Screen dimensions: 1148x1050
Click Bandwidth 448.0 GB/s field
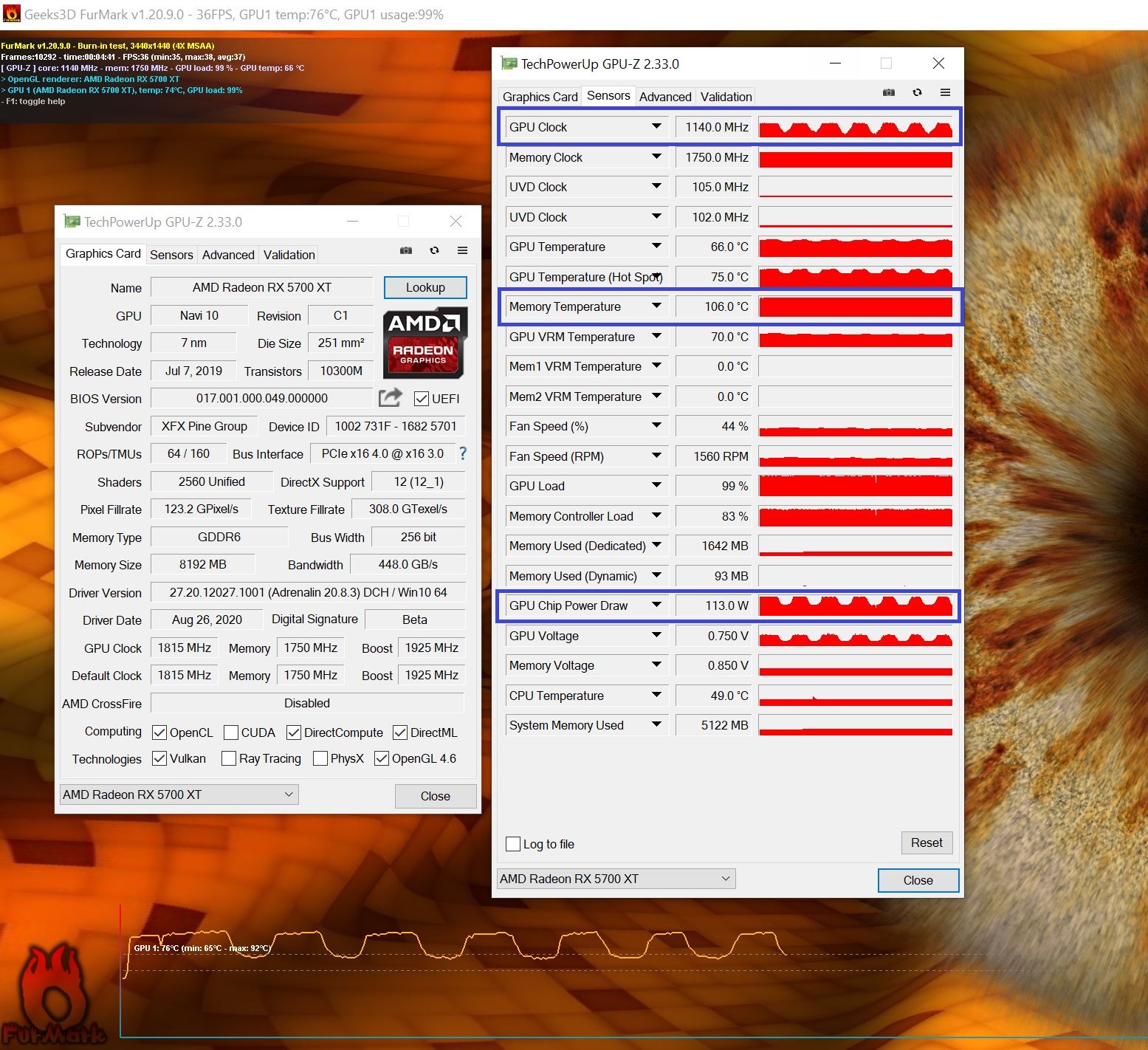point(408,564)
